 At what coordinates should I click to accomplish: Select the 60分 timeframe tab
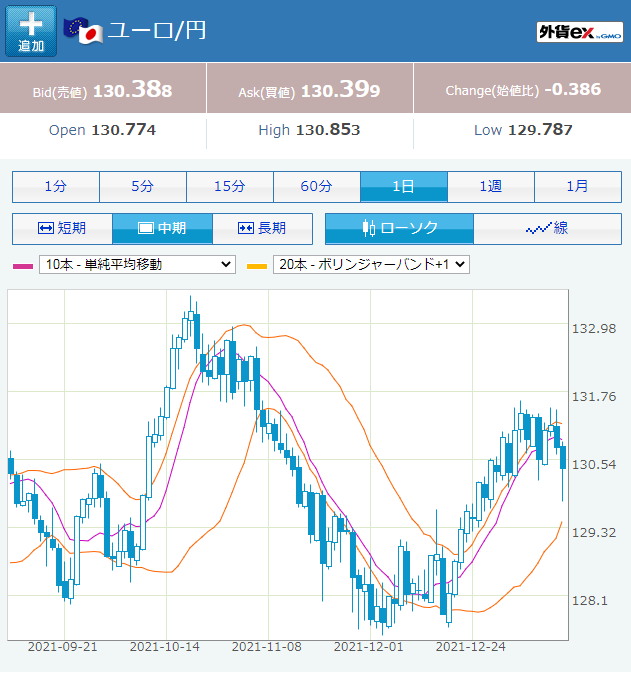317,187
